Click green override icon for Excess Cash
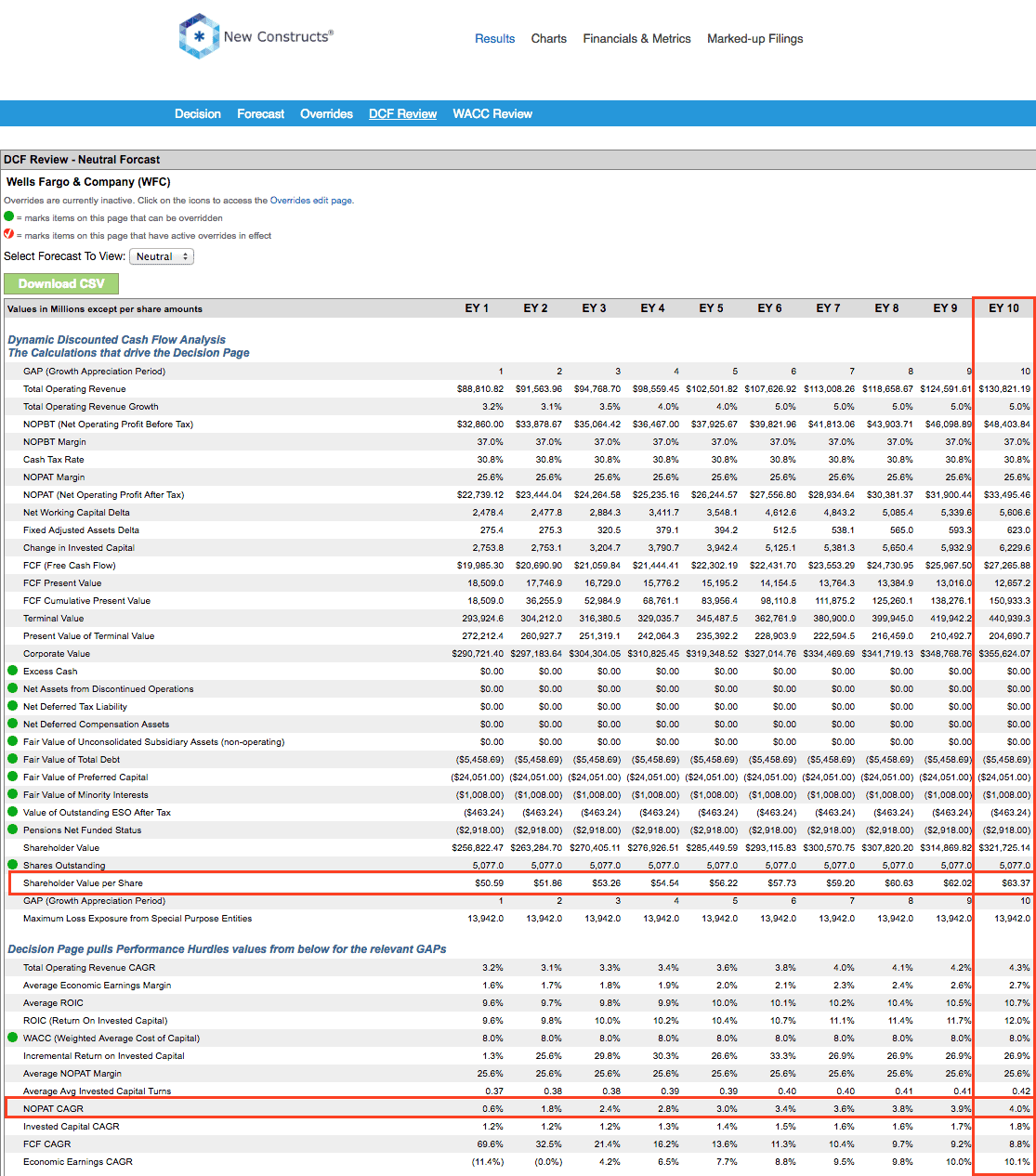The image size is (1036, 1176). 13,671
